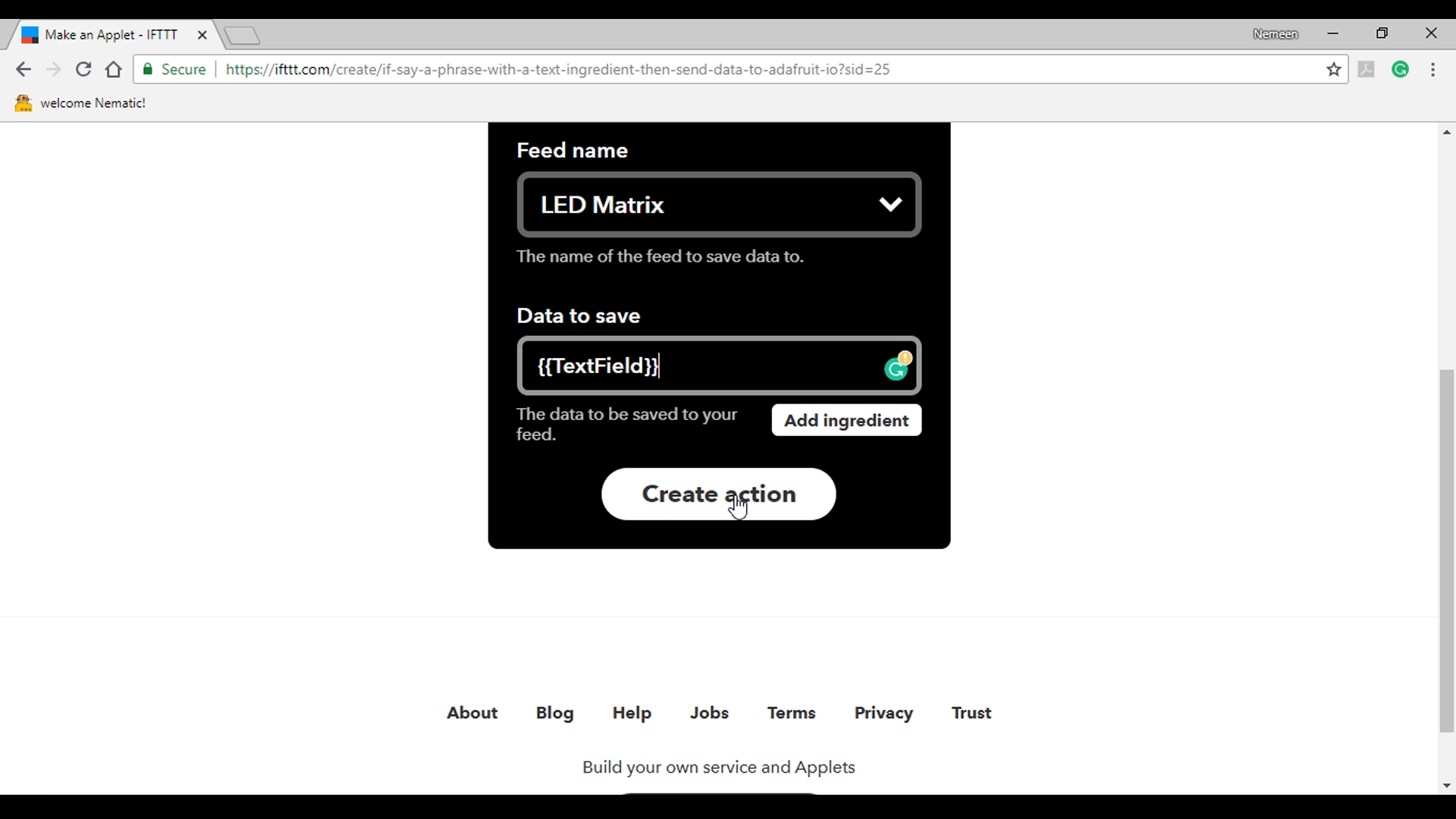Viewport: 1456px width, 819px height.
Task: Open the Chrome three-dot menu
Action: coord(1433,70)
